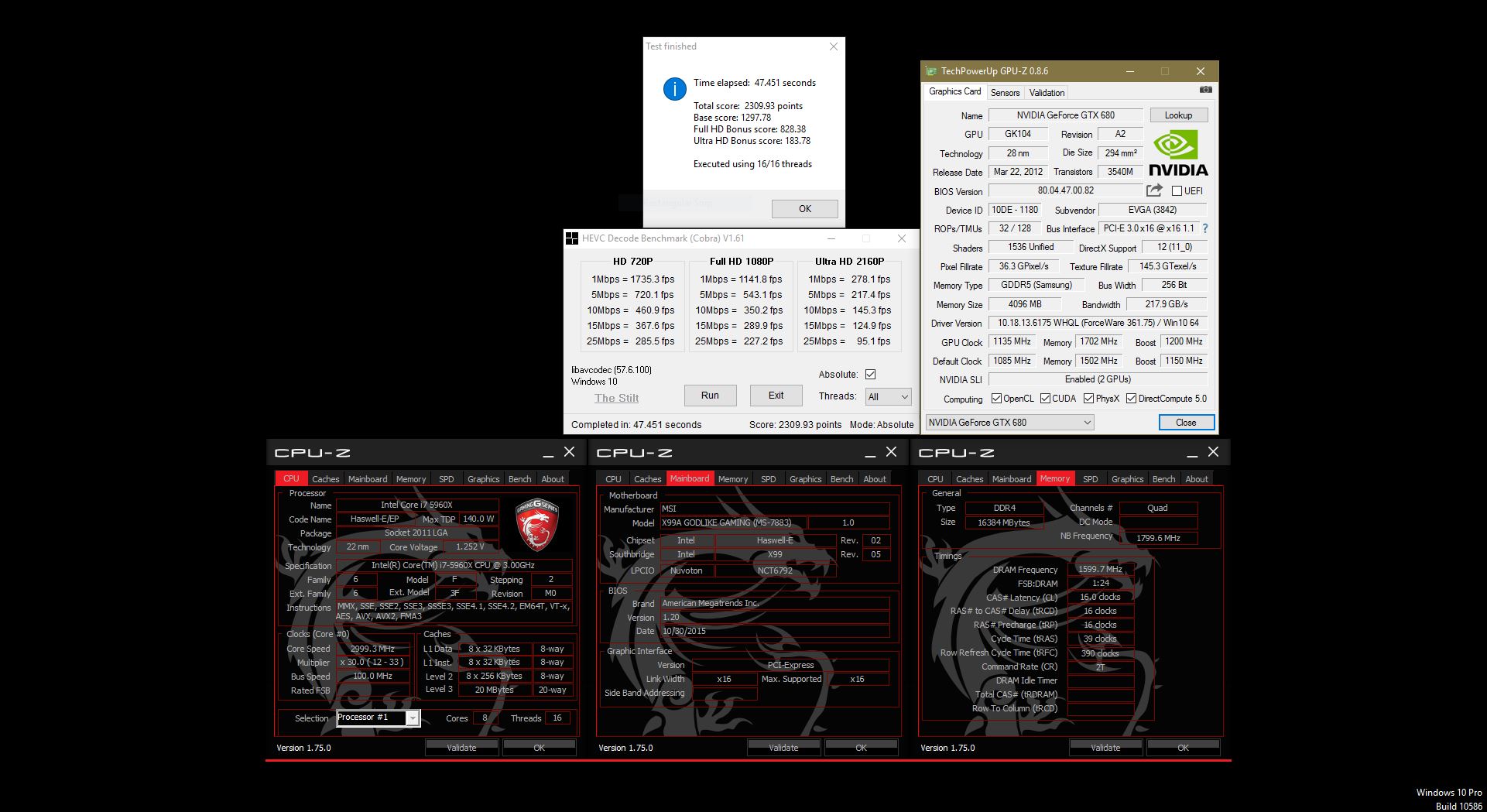Viewport: 1487px width, 812px height.
Task: Click the Core Speed value 2999.3 MHz
Action: tap(372, 649)
